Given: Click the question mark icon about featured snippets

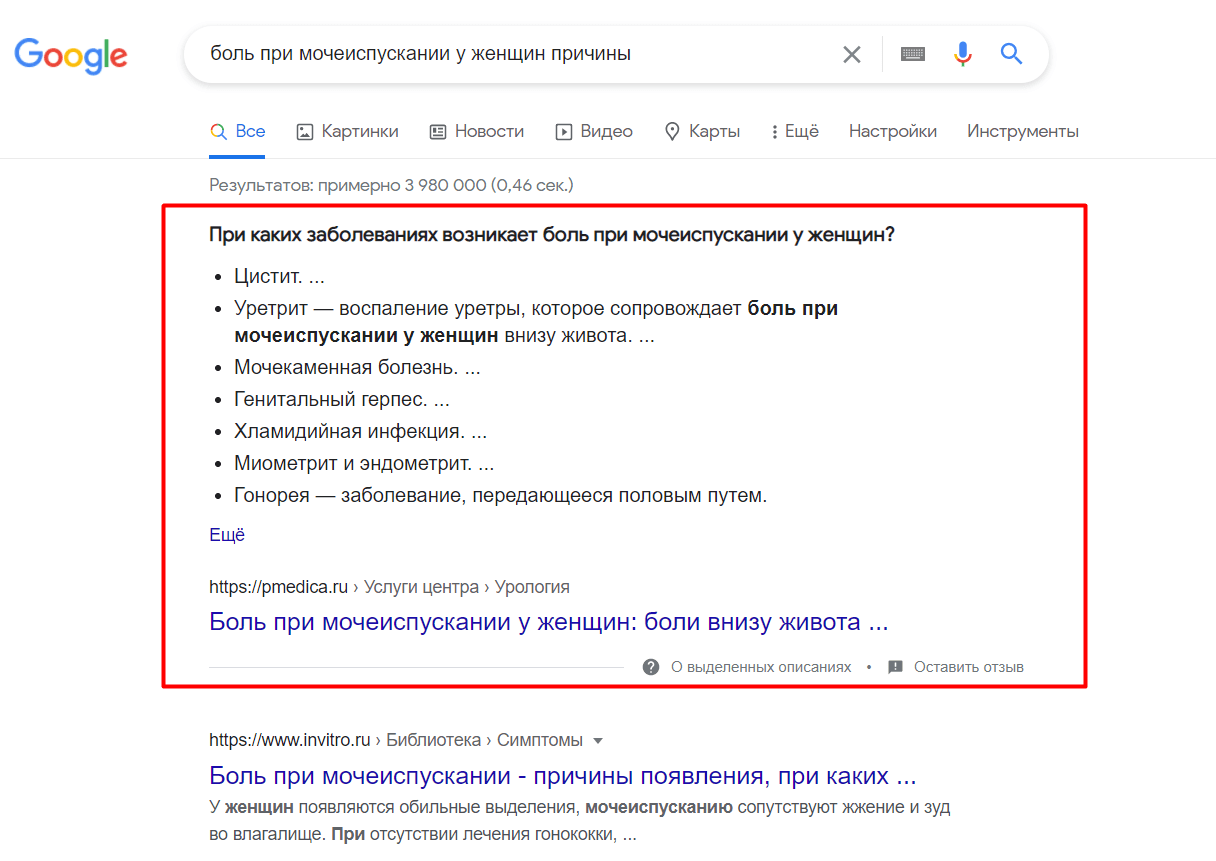Looking at the screenshot, I should coord(651,667).
